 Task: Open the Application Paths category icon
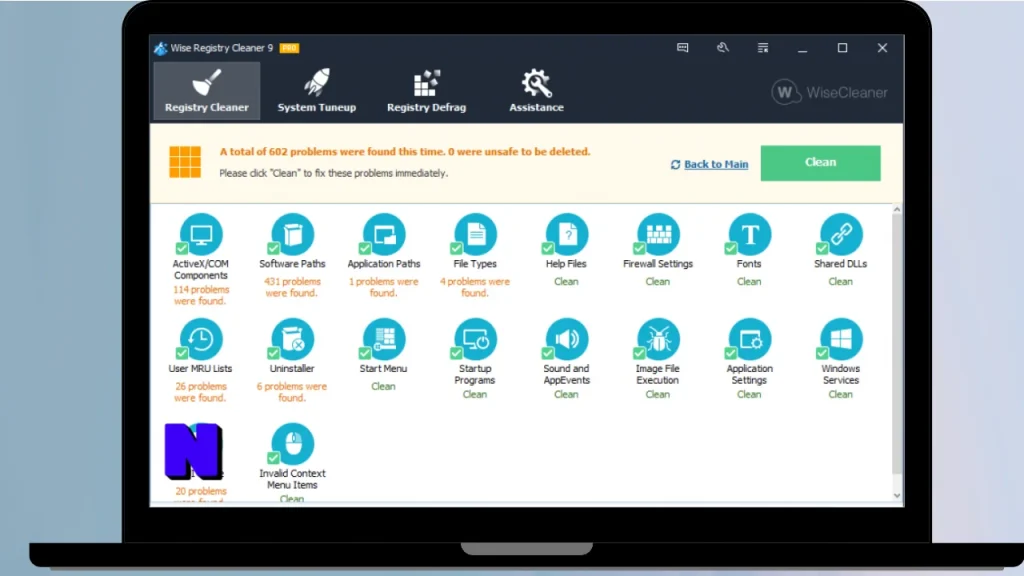(384, 234)
